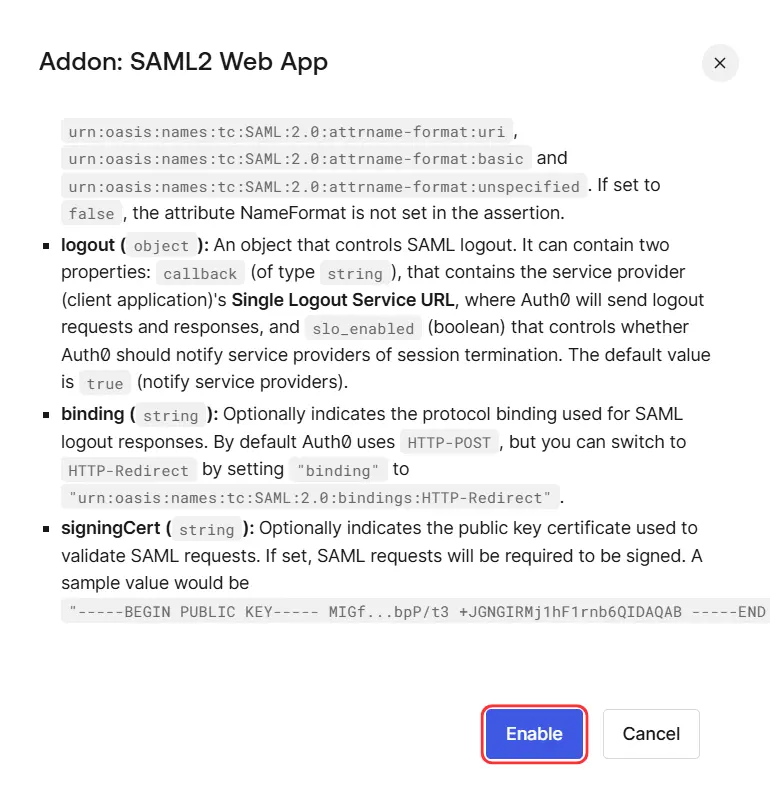Cancel the SAML2 Web App addon setup
The image size is (770, 806).
coord(650,733)
